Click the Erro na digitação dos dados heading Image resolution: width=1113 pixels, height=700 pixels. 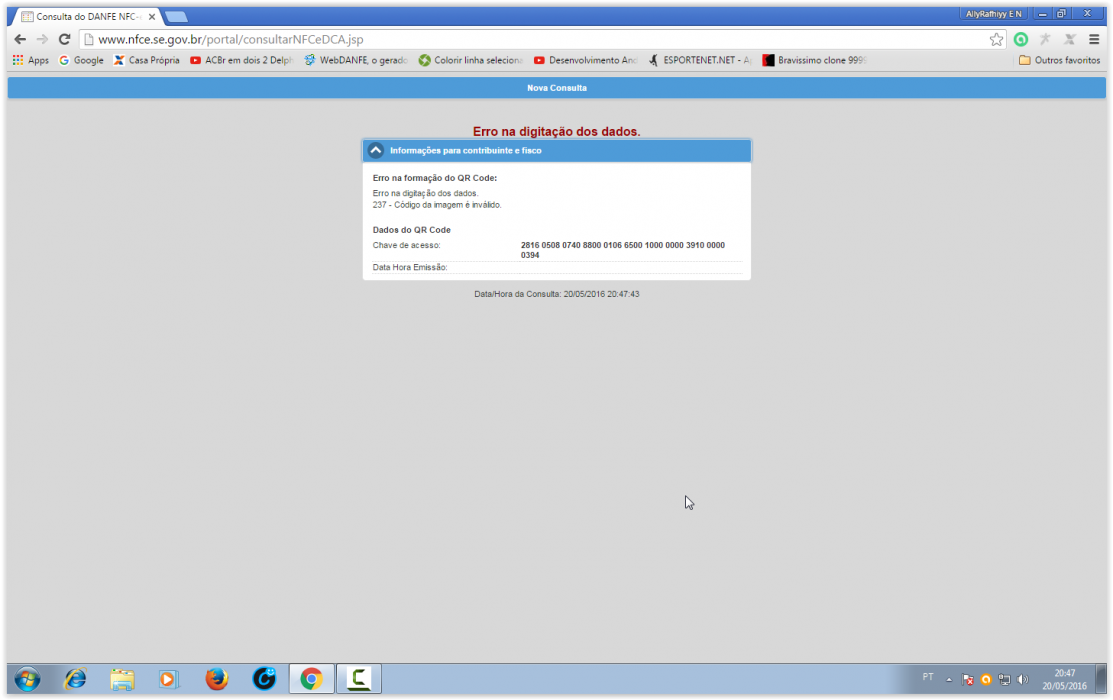pyautogui.click(x=556, y=131)
